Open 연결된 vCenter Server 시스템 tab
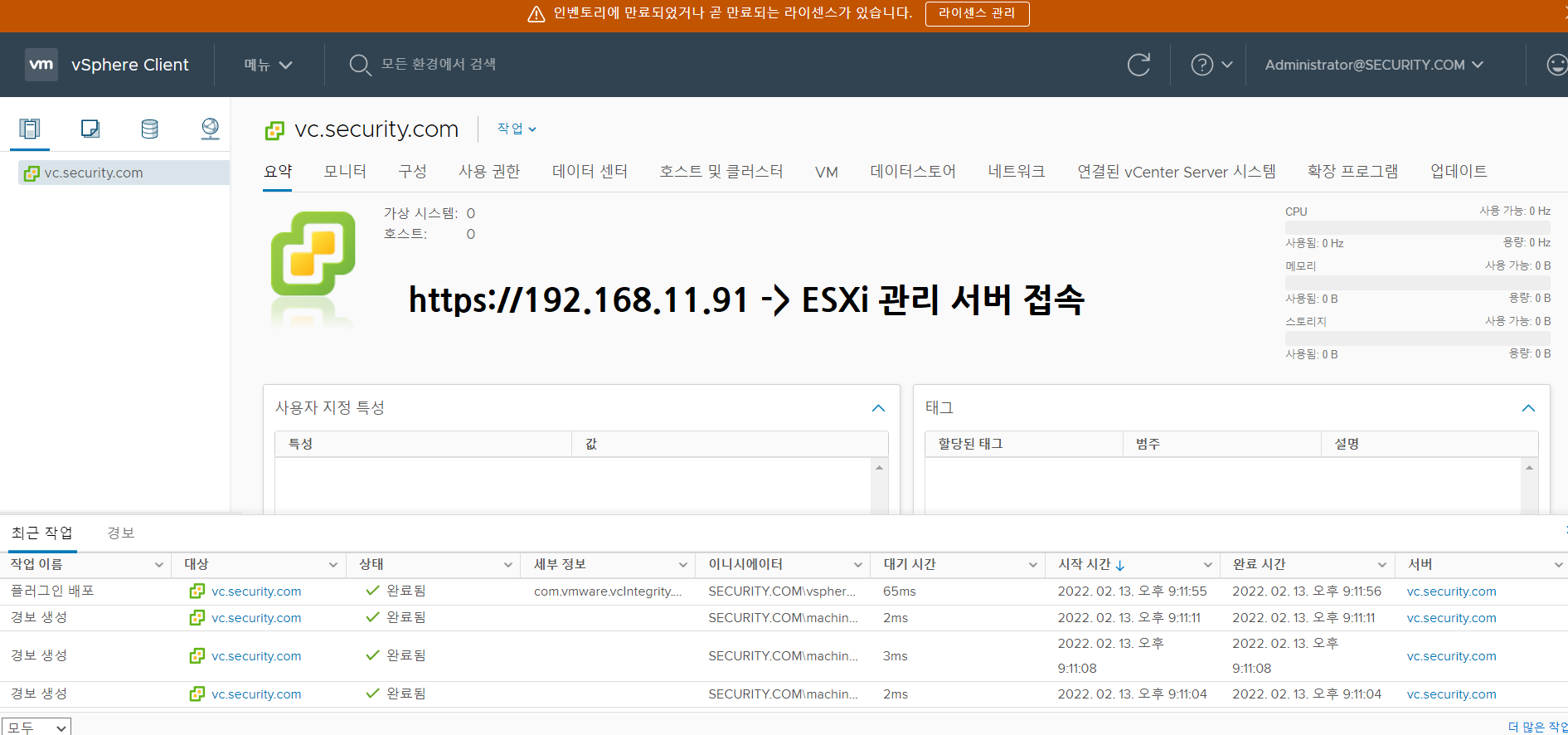Image resolution: width=1568 pixels, height=735 pixels. click(x=1176, y=172)
